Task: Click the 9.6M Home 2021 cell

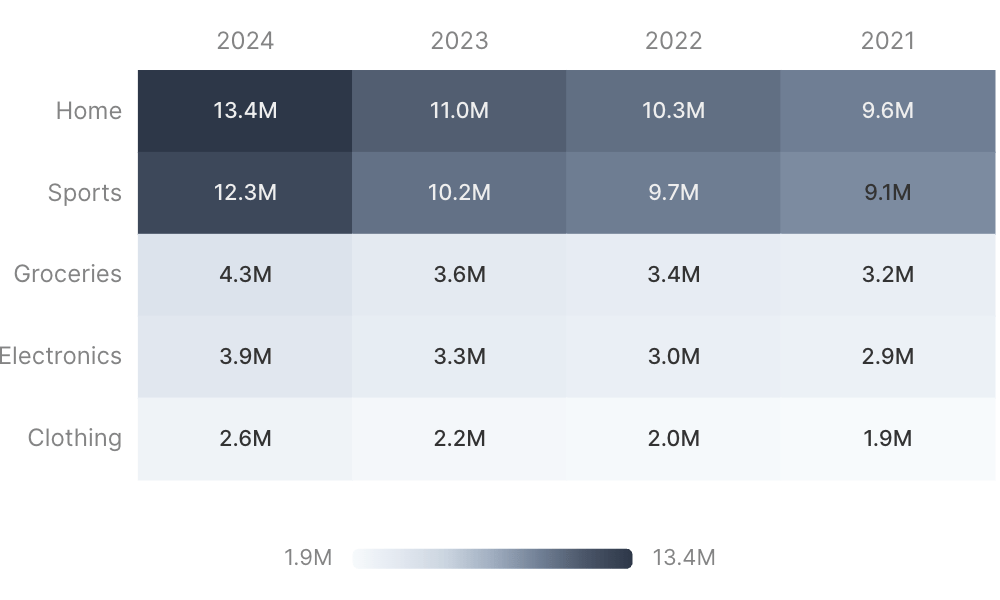Action: tap(888, 111)
